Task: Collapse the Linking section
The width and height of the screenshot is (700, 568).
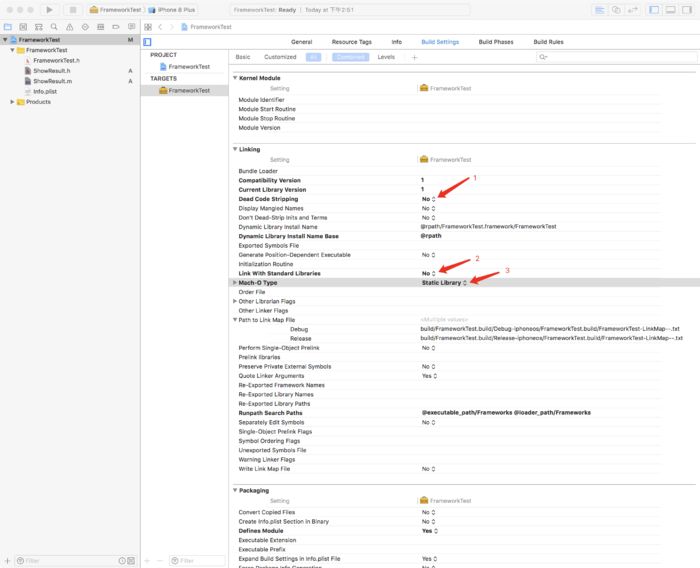Action: 235,149
